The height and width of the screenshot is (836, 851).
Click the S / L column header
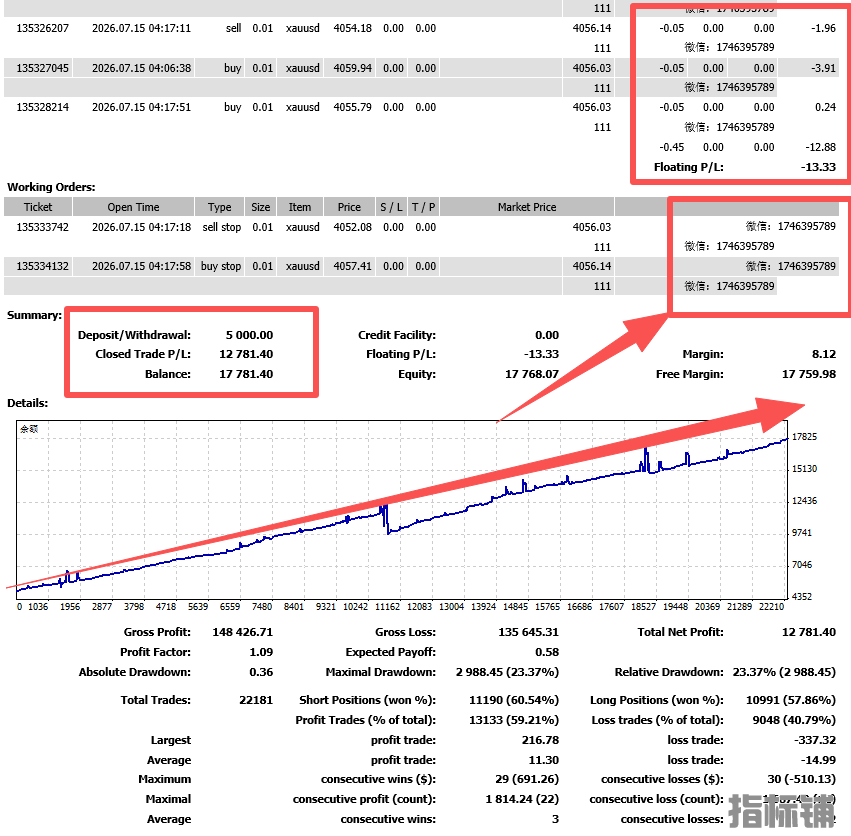coord(391,207)
